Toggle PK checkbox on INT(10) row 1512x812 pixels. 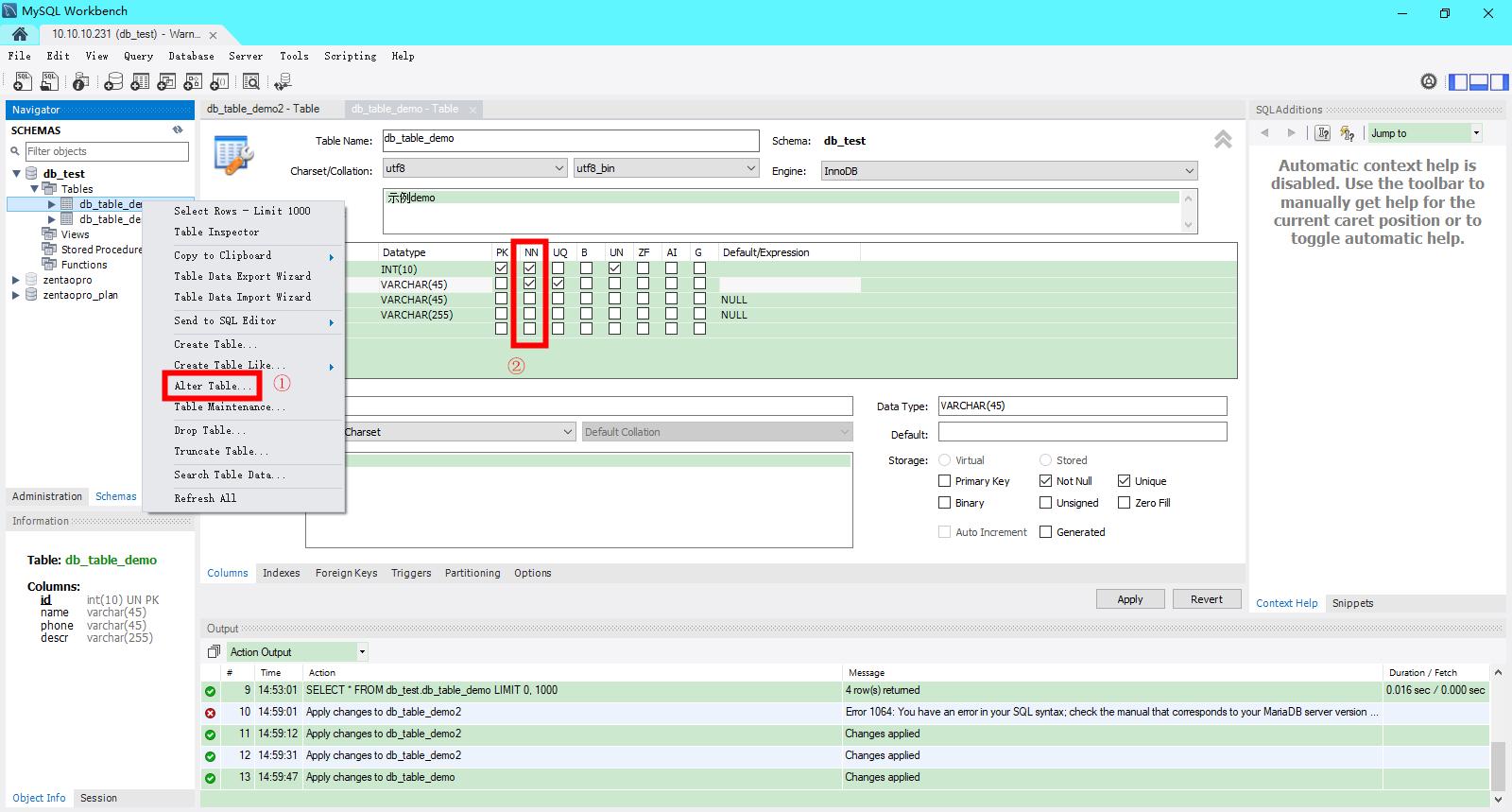click(x=502, y=268)
